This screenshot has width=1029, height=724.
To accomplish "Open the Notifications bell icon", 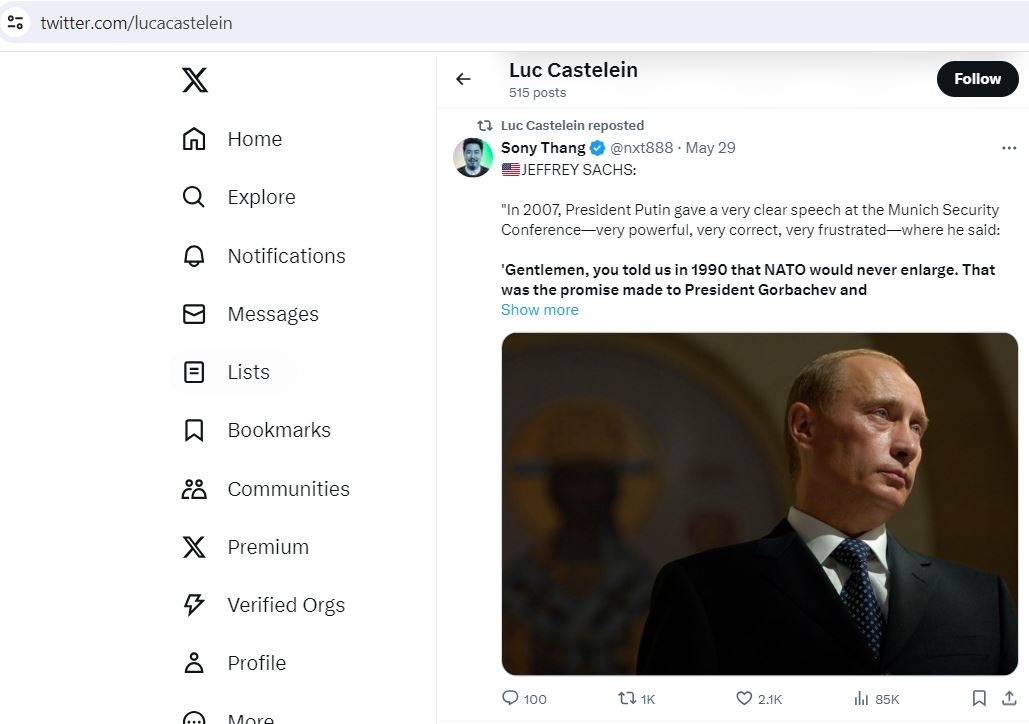I will pyautogui.click(x=194, y=255).
